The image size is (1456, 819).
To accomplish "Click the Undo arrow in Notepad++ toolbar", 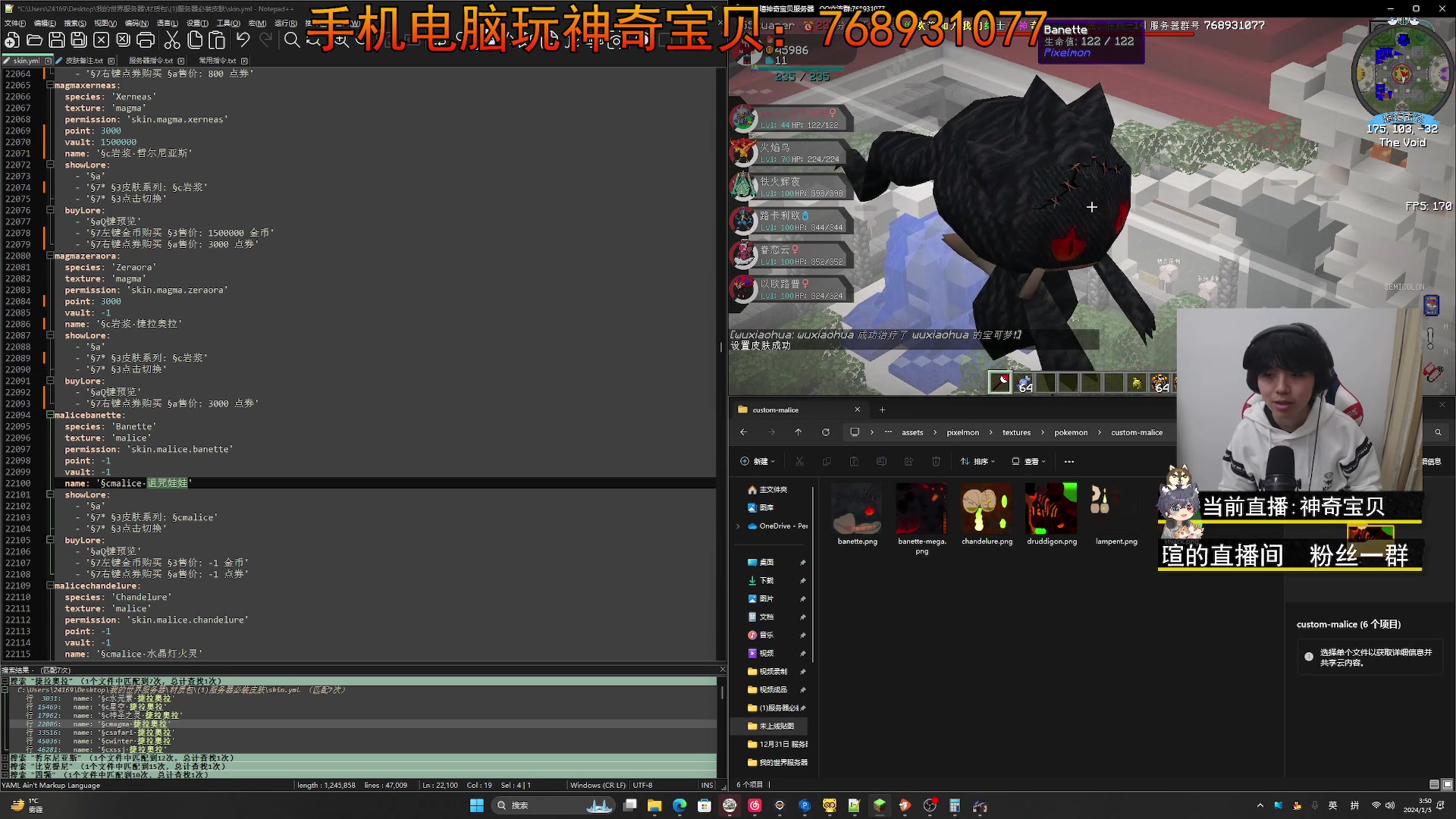I will [243, 40].
